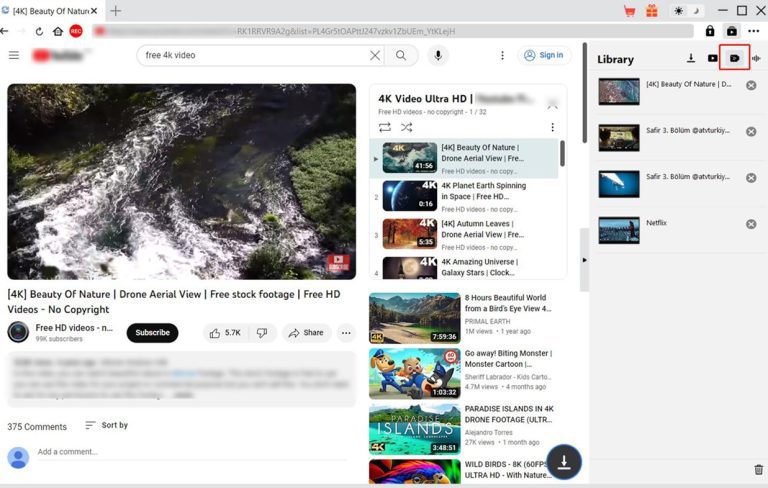Open a new browser tab
768x488 pixels.
coord(116,11)
